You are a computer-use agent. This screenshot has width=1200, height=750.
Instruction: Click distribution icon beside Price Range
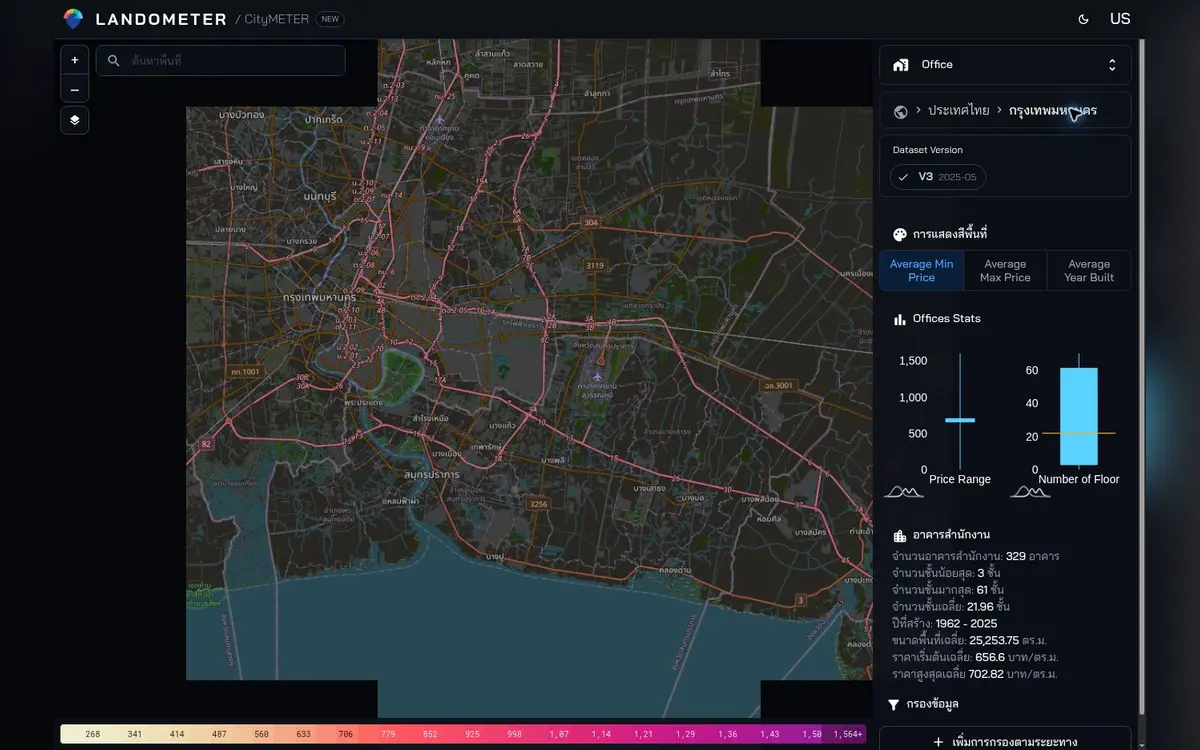tap(904, 491)
